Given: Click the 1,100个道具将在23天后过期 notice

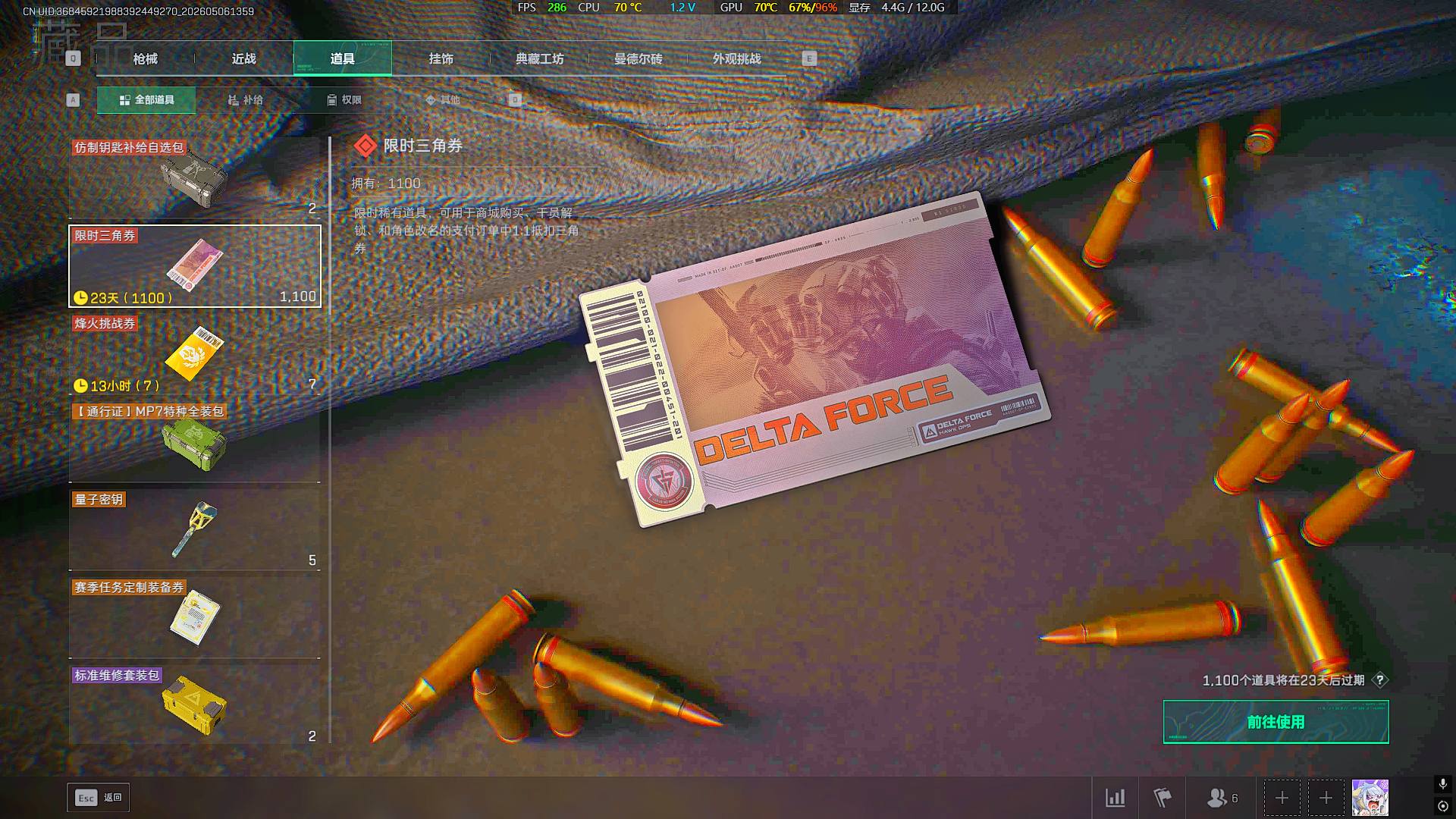Looking at the screenshot, I should 1283,680.
